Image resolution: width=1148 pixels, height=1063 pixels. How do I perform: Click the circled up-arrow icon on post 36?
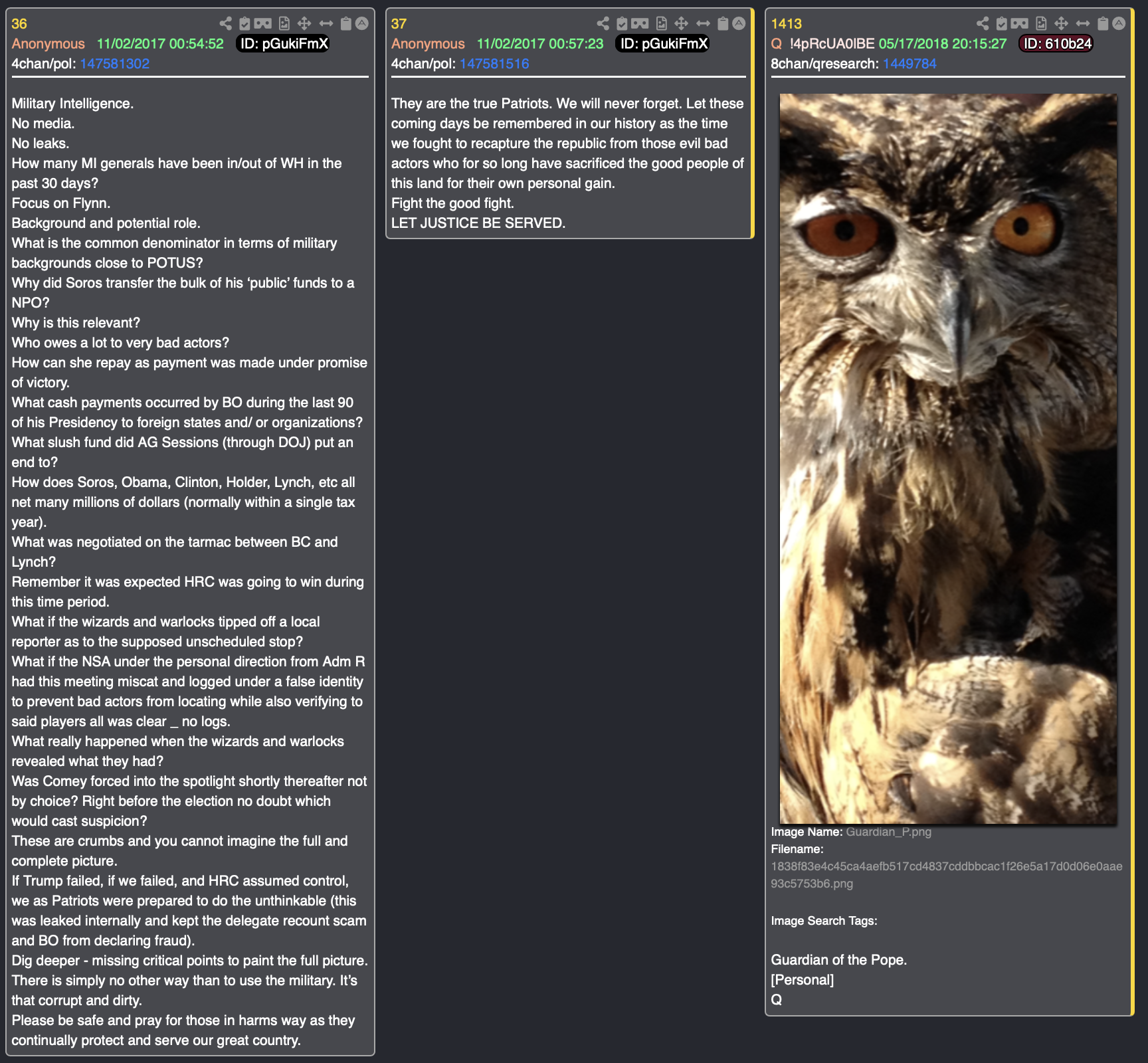point(362,24)
